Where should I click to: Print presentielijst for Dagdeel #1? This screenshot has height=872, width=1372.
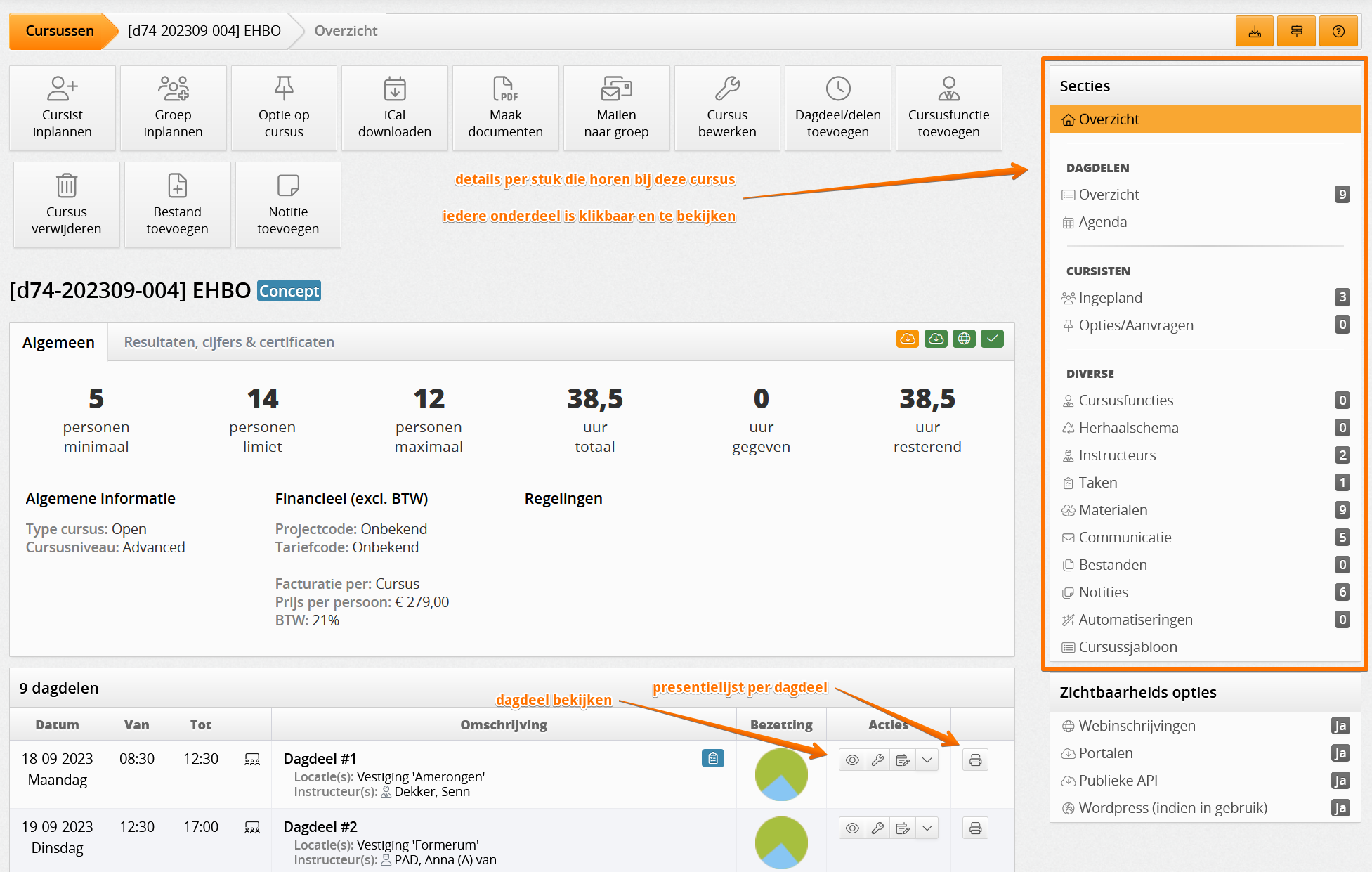click(x=975, y=760)
